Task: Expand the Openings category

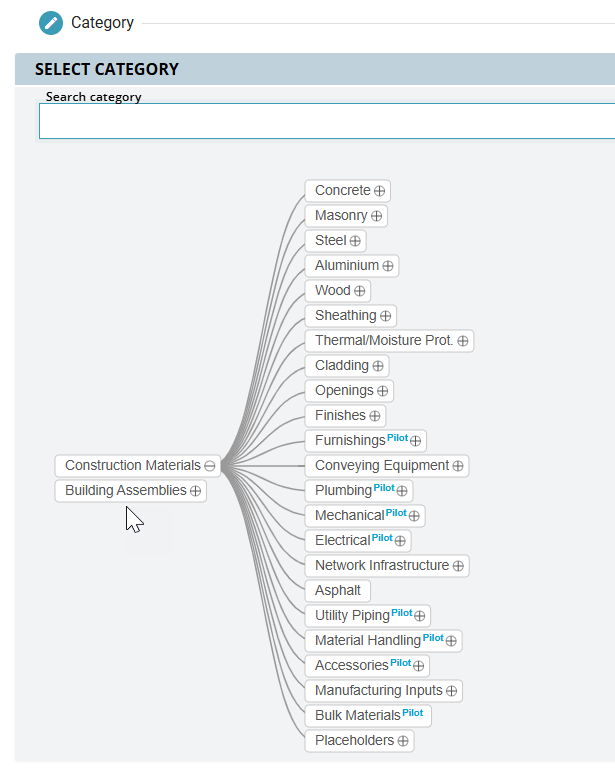Action: (x=382, y=391)
